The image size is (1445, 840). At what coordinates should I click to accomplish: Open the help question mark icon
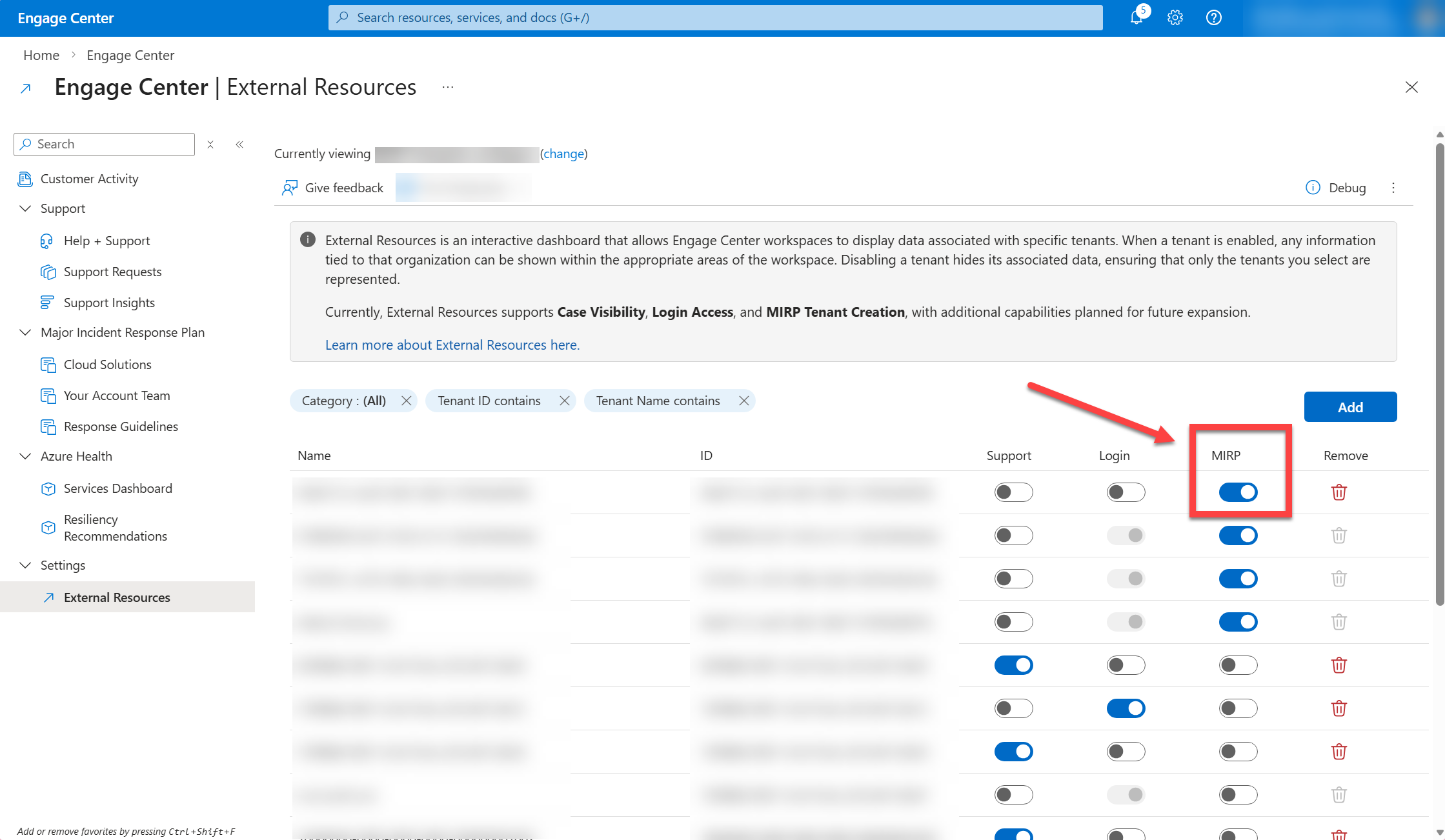tap(1214, 17)
